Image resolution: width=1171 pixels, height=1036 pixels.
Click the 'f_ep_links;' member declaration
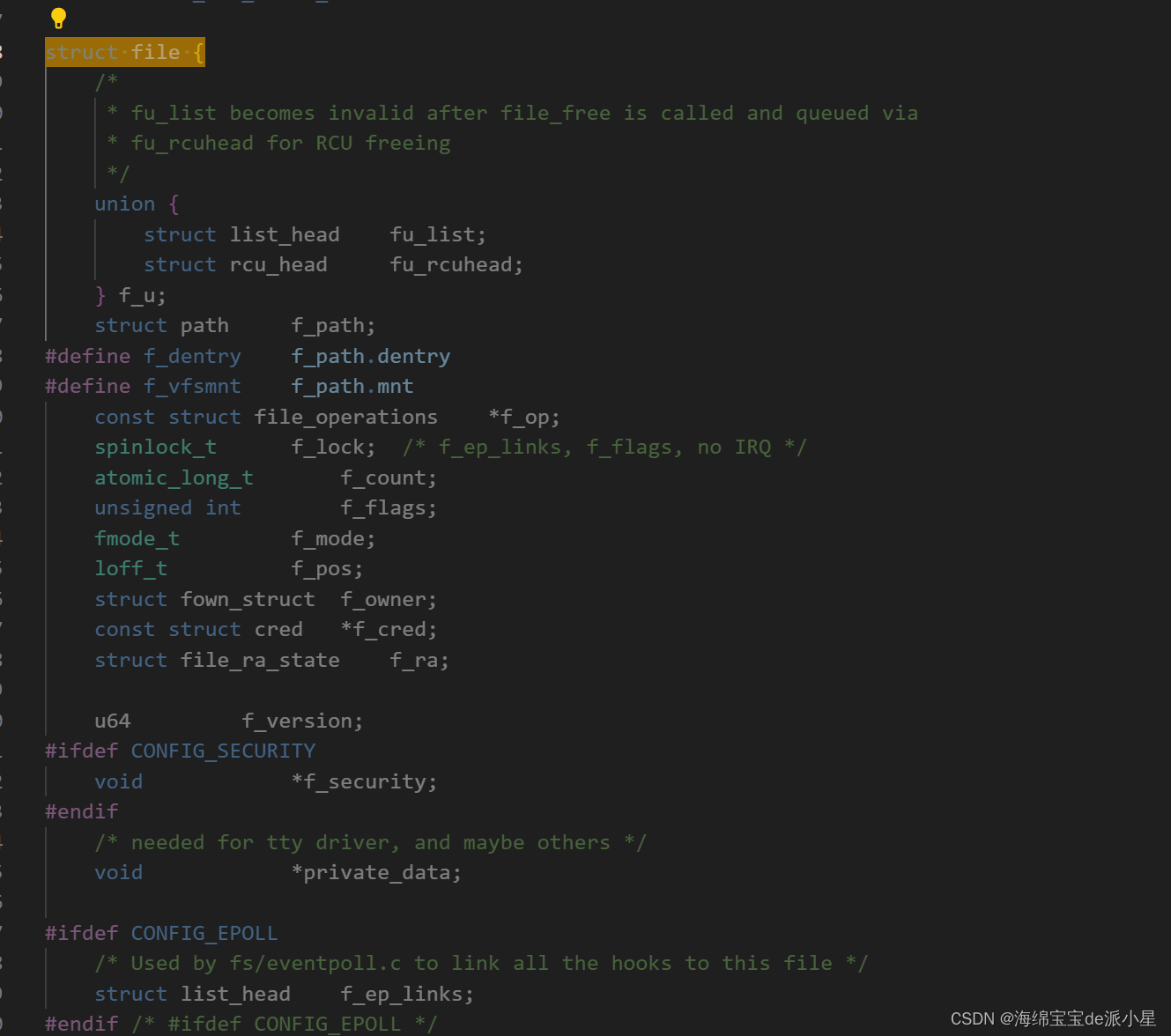click(407, 994)
